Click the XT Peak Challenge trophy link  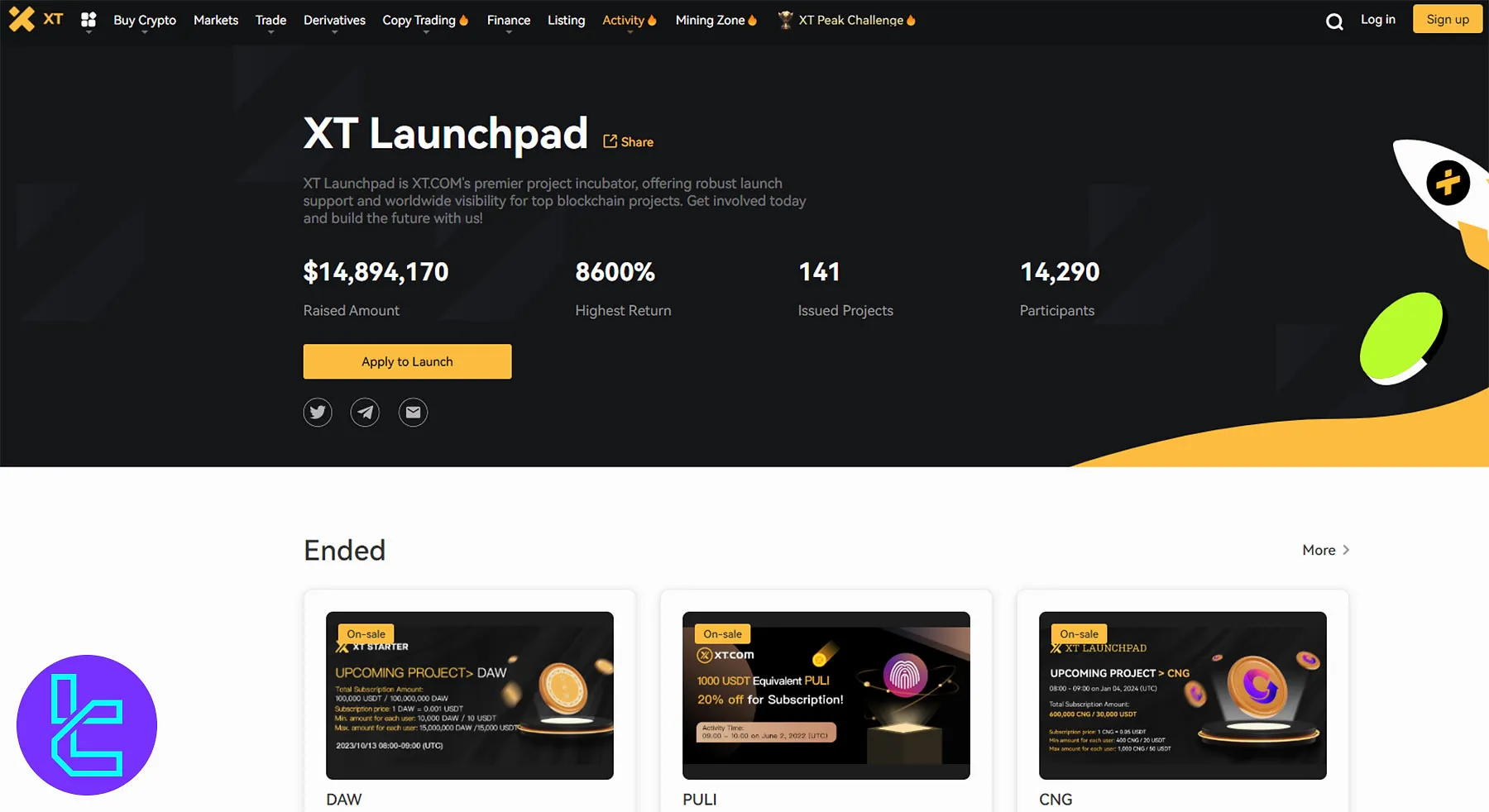click(845, 20)
